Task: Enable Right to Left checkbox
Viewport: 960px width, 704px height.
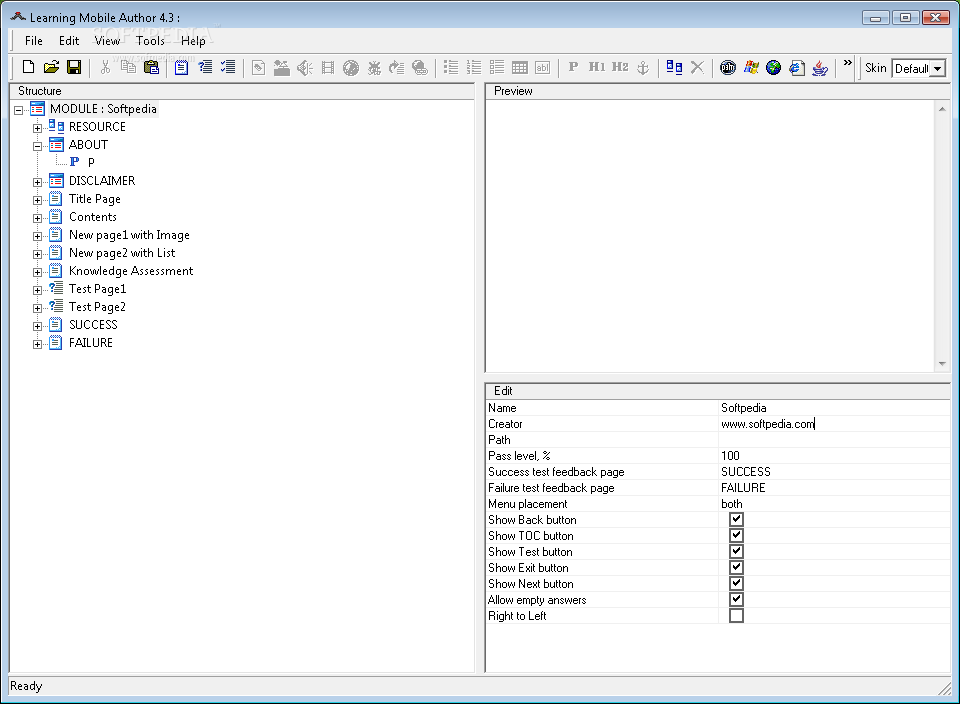Action: point(737,615)
